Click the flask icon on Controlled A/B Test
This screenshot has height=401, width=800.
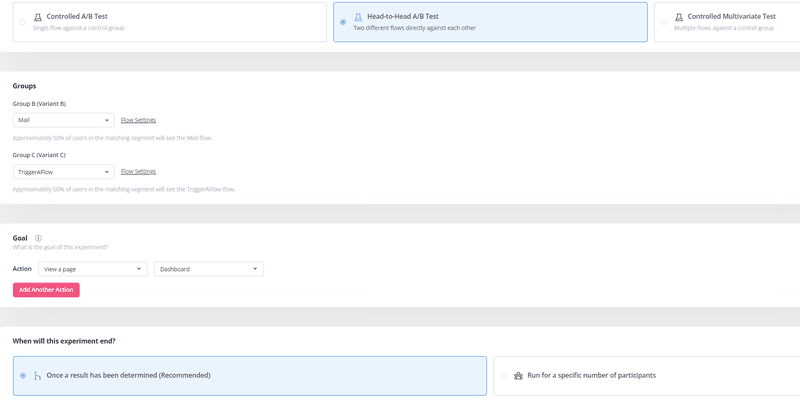(38, 17)
